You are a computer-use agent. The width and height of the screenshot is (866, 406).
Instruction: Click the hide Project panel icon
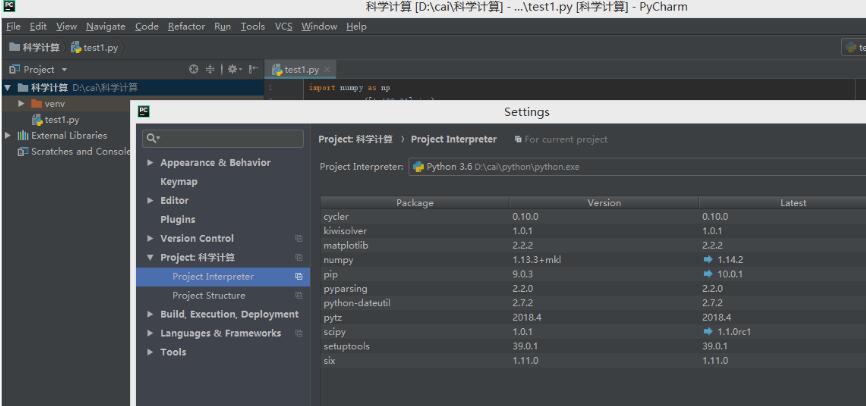tap(253, 70)
